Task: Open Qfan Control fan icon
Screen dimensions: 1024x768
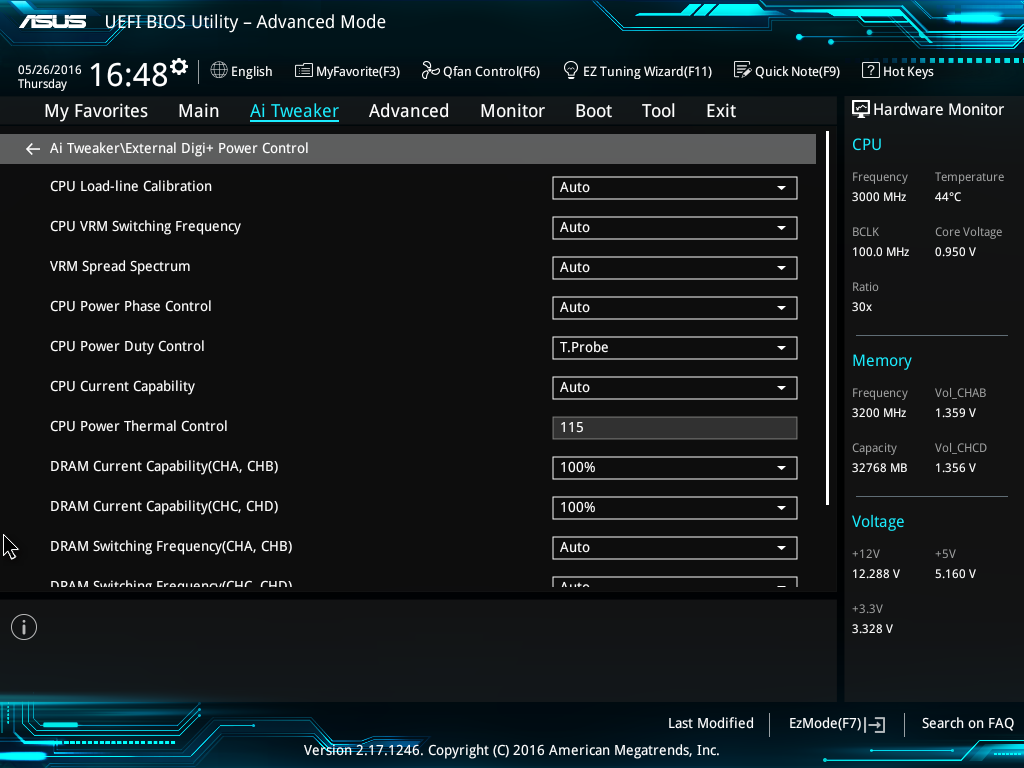Action: click(x=430, y=71)
